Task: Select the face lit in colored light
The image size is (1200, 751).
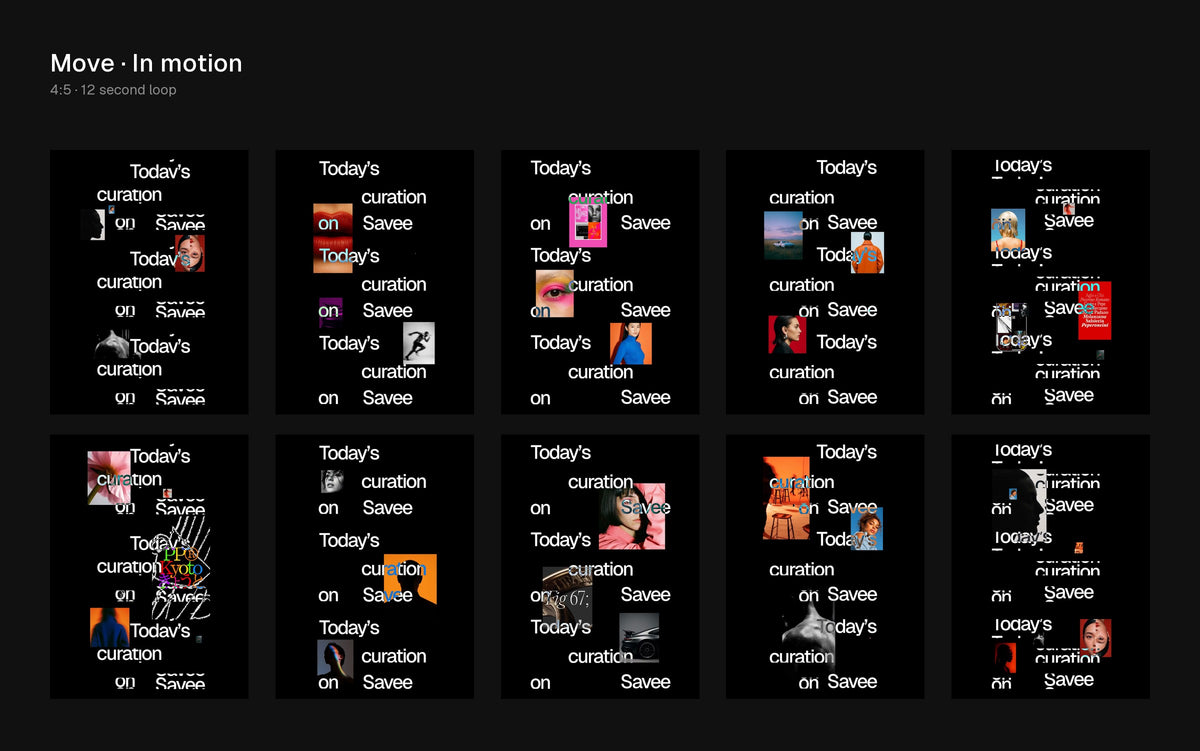Action: pos(335,658)
